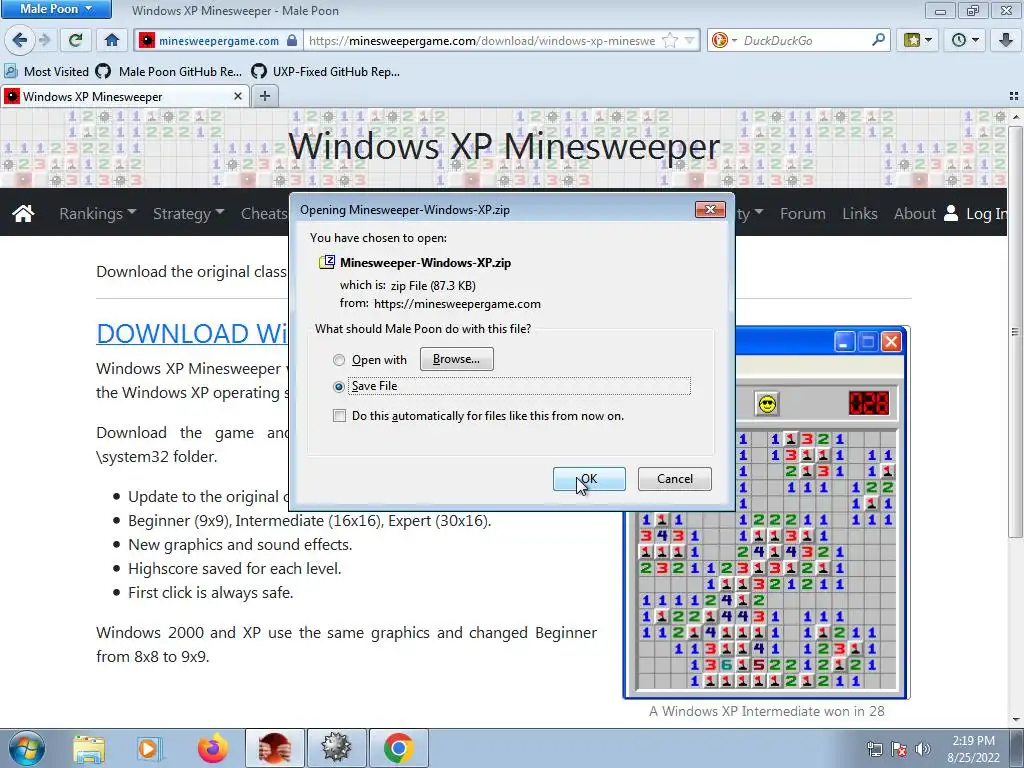This screenshot has width=1024, height=768.
Task: Close the Opening Minesweeper-Windows-XP.zip dialog
Action: [710, 209]
